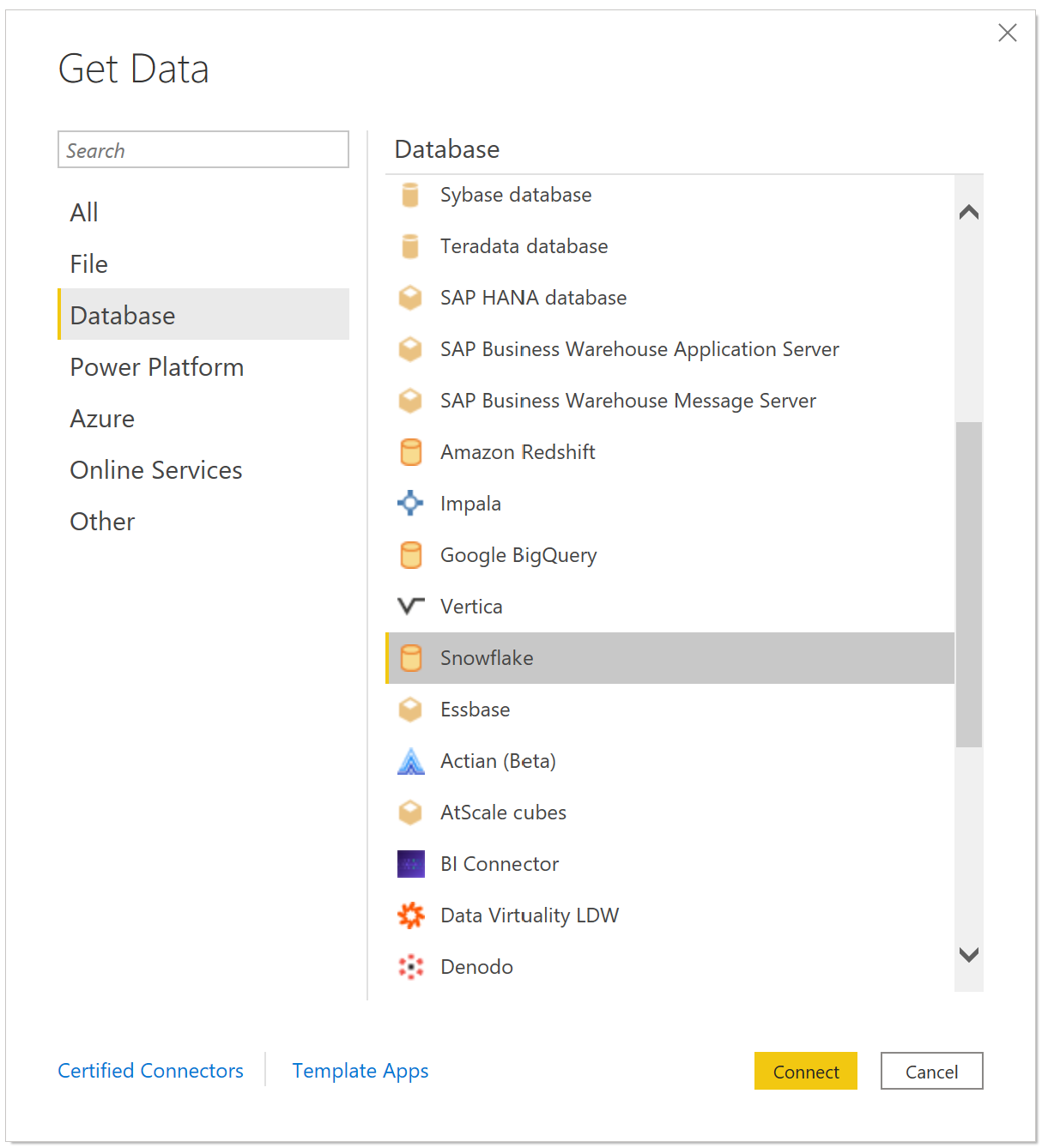The width and height of the screenshot is (1042, 1148).
Task: Select the Teradata database icon
Action: click(410, 246)
